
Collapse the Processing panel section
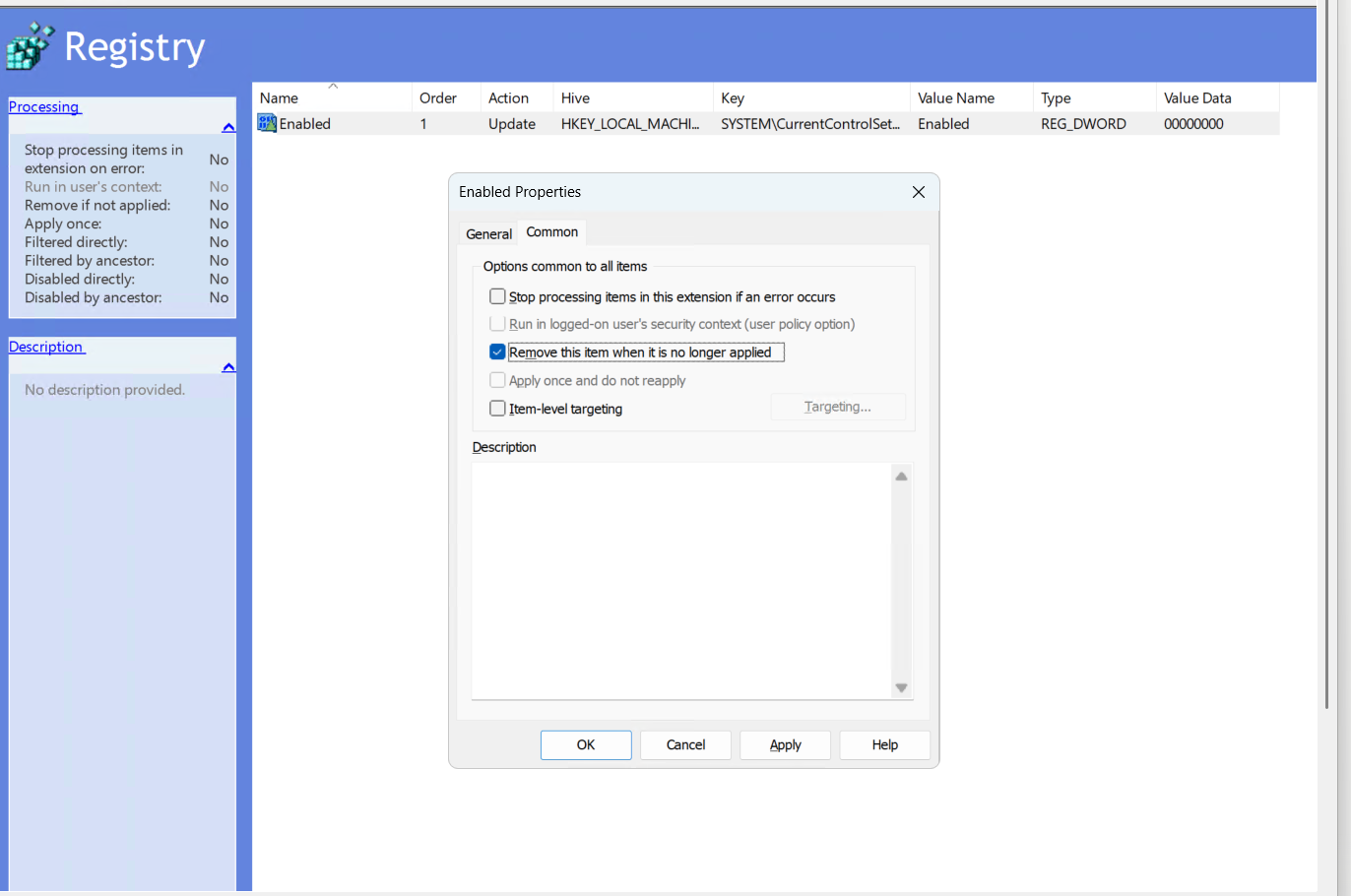click(x=228, y=127)
